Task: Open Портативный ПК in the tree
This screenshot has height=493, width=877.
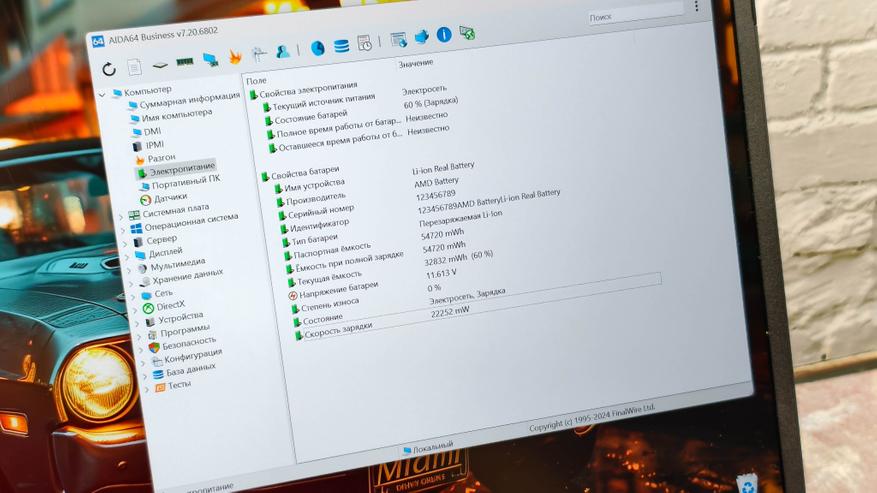Action: pyautogui.click(x=186, y=181)
